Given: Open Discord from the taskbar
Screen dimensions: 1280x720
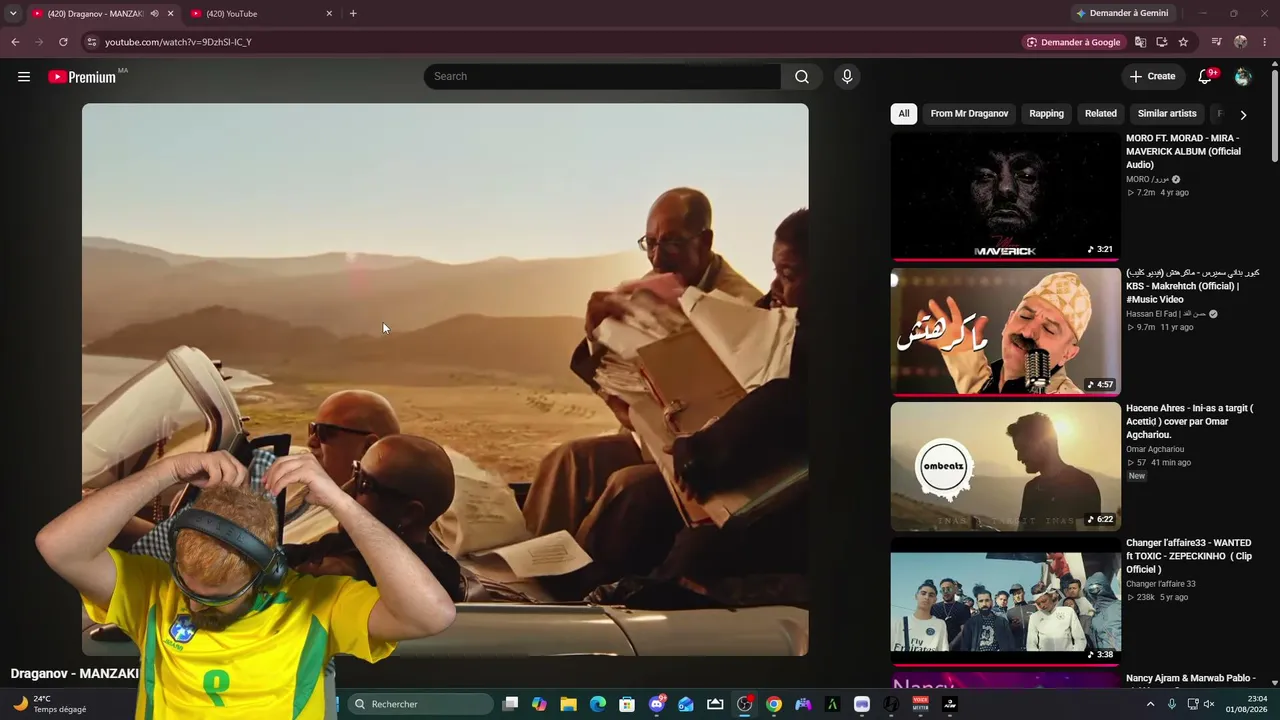Looking at the screenshot, I should click(657, 704).
